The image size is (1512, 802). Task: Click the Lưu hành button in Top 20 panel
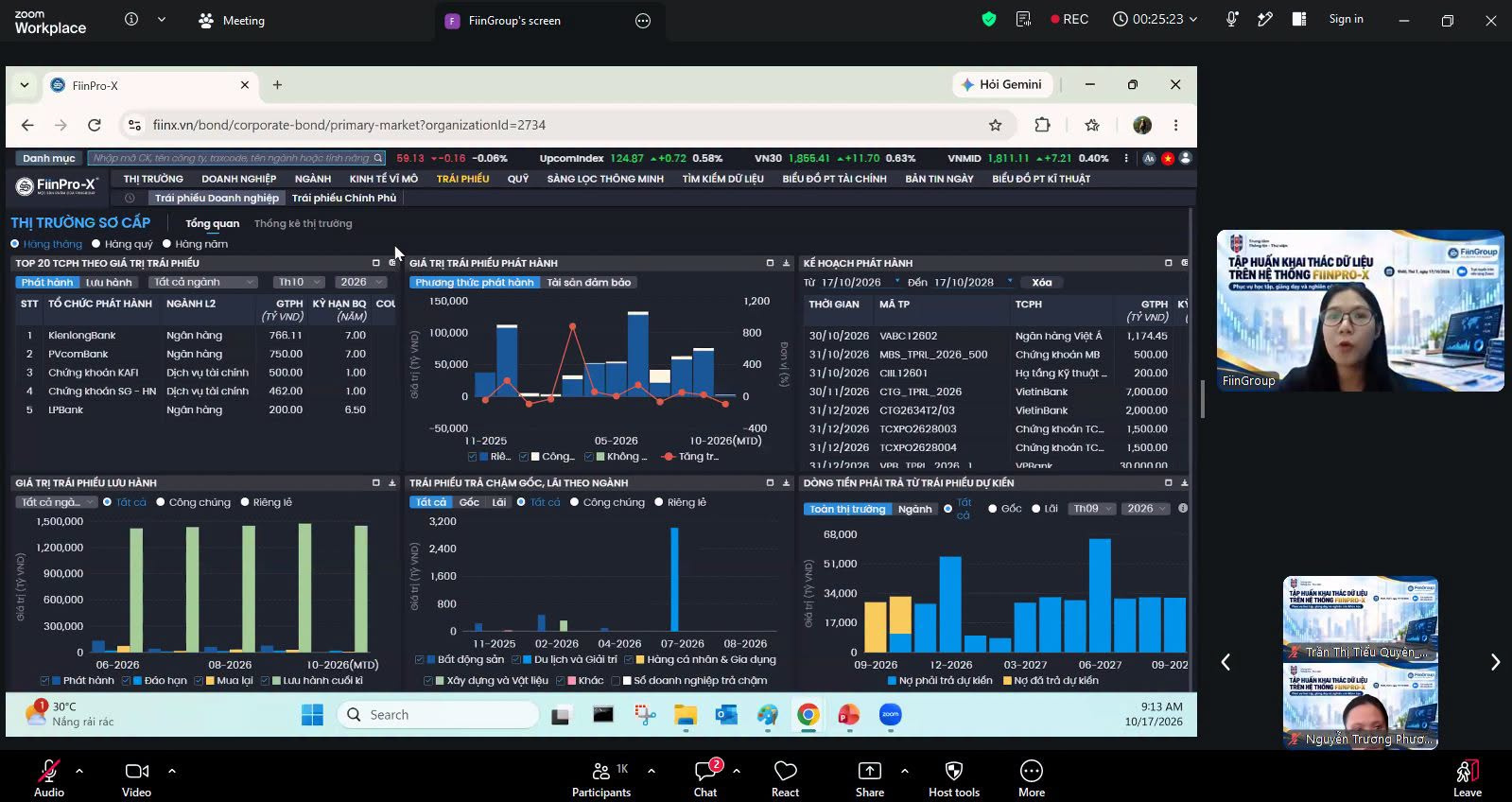click(109, 282)
